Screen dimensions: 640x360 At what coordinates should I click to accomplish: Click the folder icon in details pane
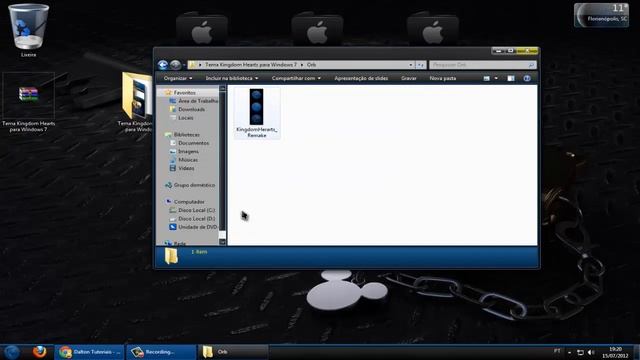[x=171, y=256]
